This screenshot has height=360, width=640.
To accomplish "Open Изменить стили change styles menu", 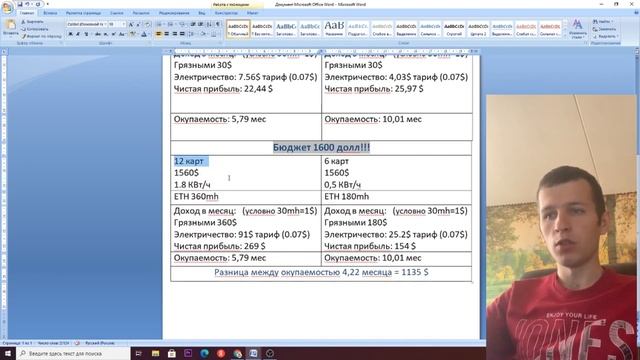I will click(578, 29).
